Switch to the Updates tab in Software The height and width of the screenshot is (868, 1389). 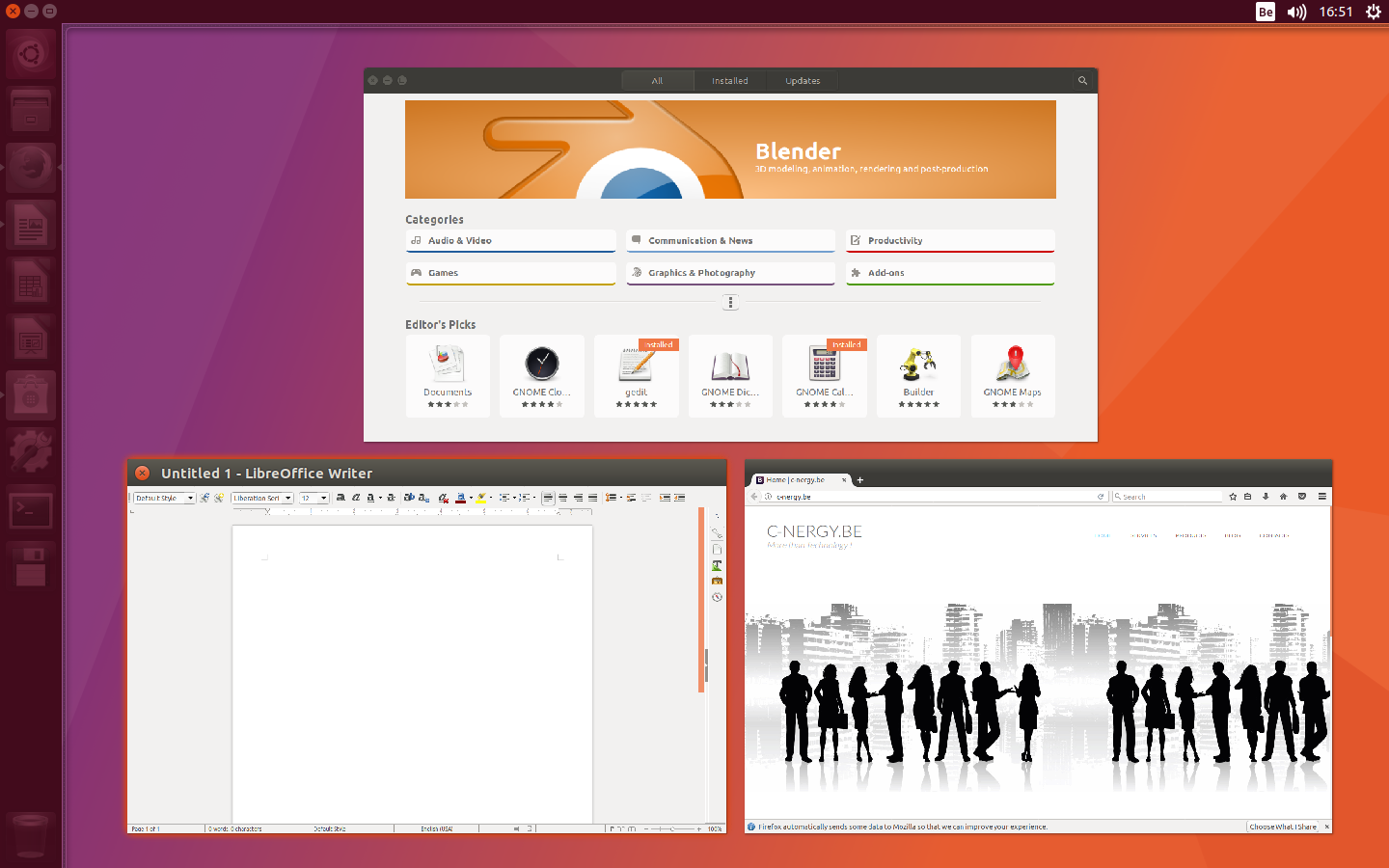coord(803,81)
